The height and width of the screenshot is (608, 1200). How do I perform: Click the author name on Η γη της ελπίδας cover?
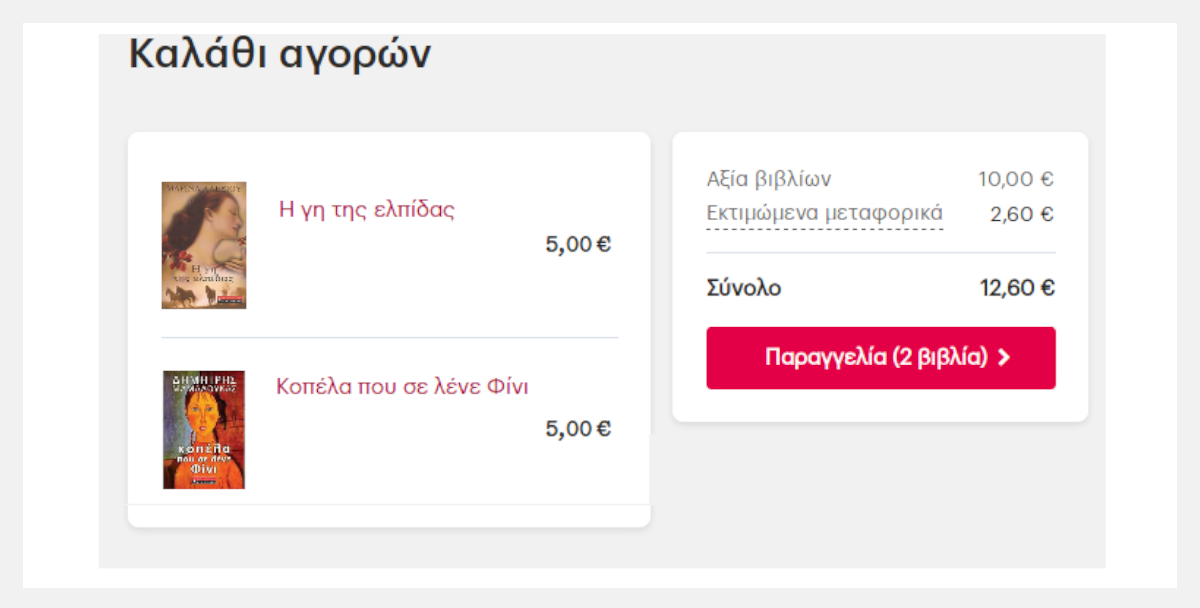tap(204, 187)
